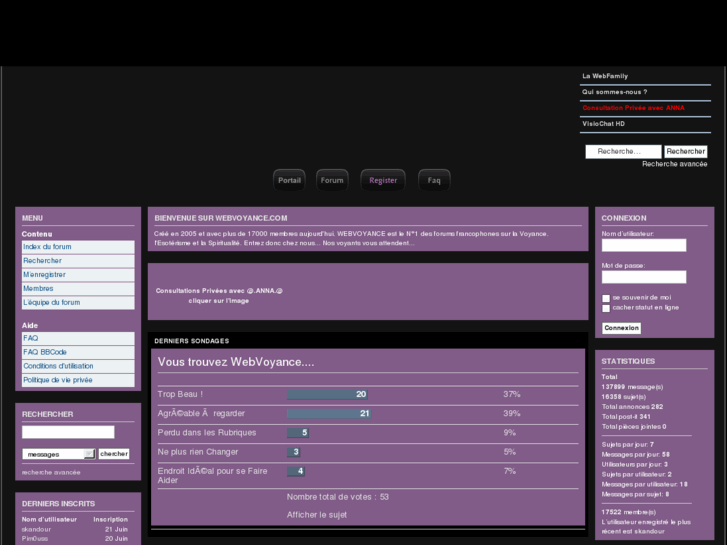Image resolution: width=727 pixels, height=545 pixels.
Task: Click the Endroit Idéal pour se Faire Aider bar
Action: (x=296, y=471)
